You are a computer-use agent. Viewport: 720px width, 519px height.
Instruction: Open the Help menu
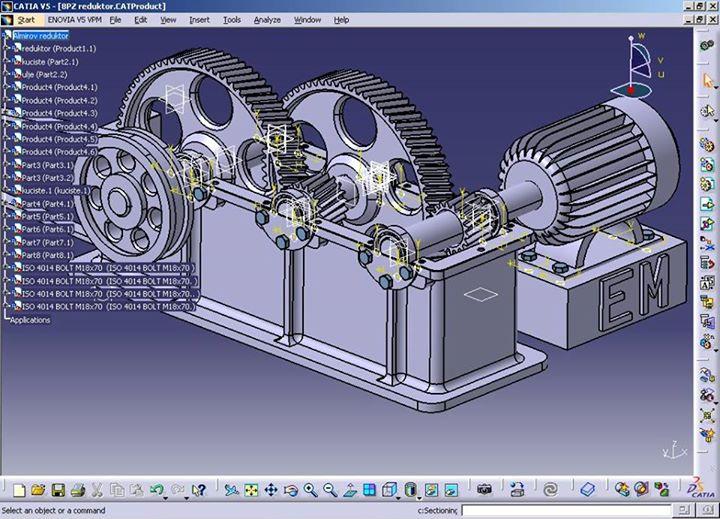[341, 20]
